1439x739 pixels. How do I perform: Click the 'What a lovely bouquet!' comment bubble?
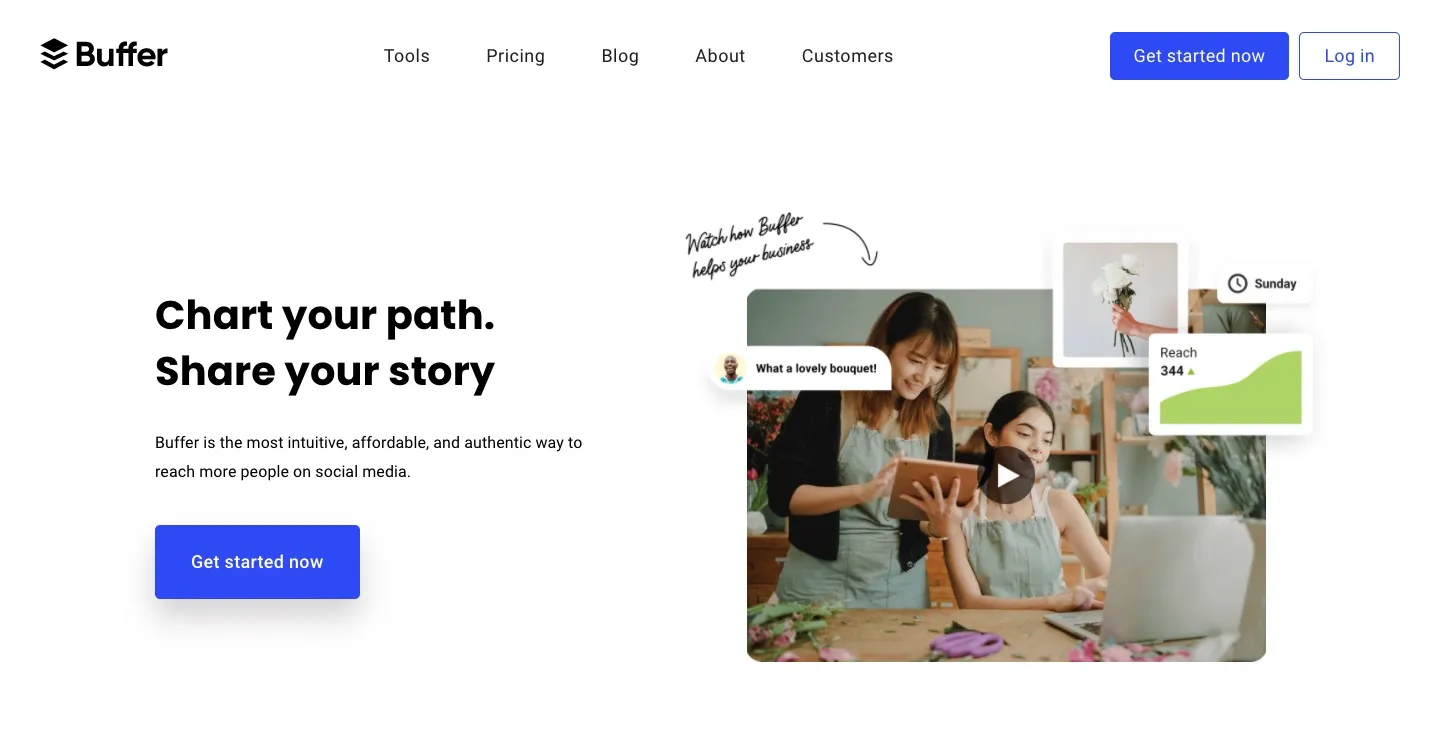click(801, 368)
